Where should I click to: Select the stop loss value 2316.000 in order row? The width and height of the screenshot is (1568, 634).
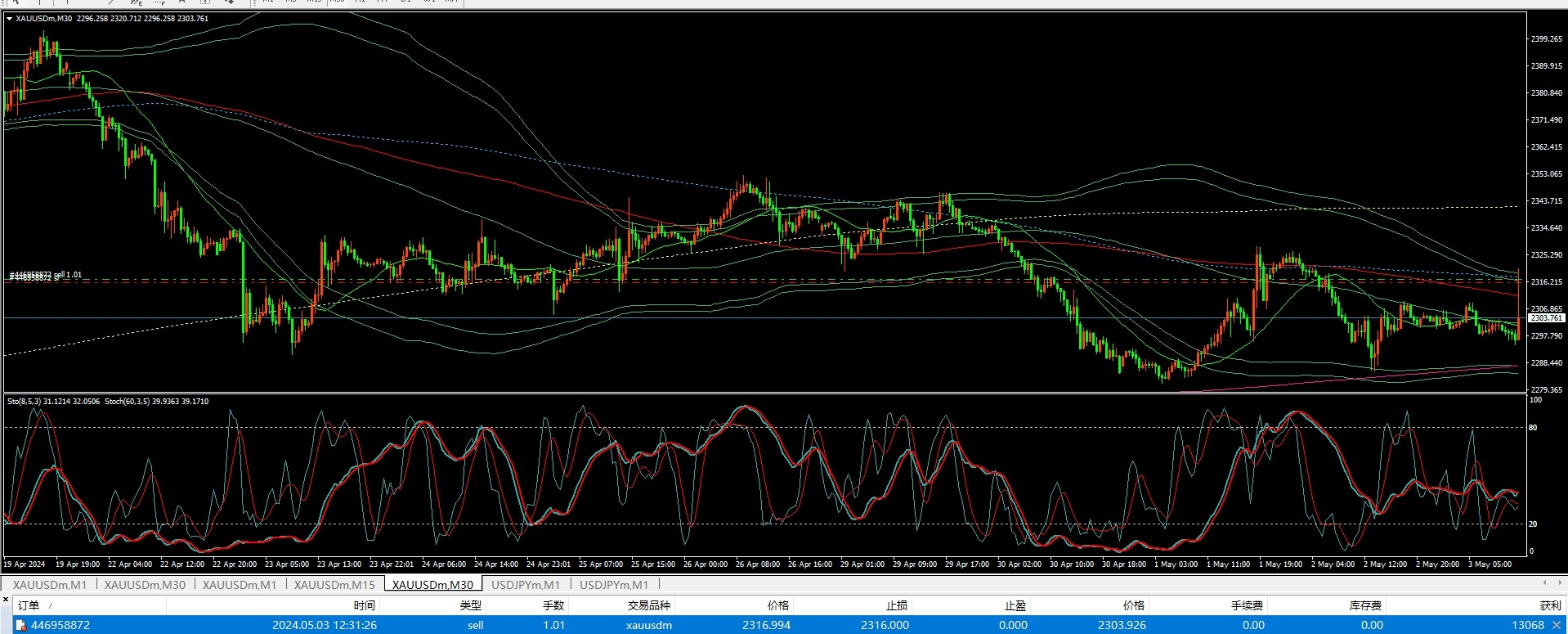(885, 626)
